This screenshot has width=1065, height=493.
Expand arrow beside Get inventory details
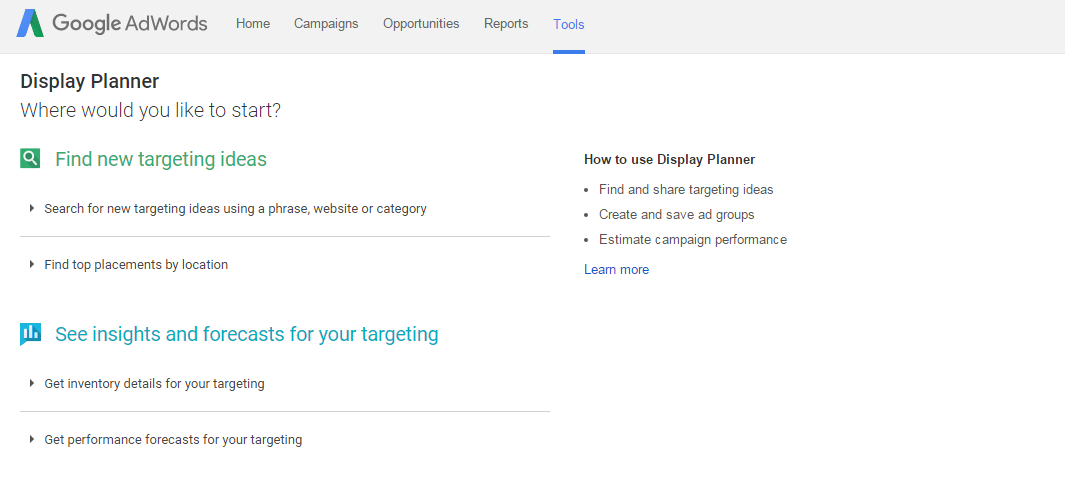[x=32, y=384]
